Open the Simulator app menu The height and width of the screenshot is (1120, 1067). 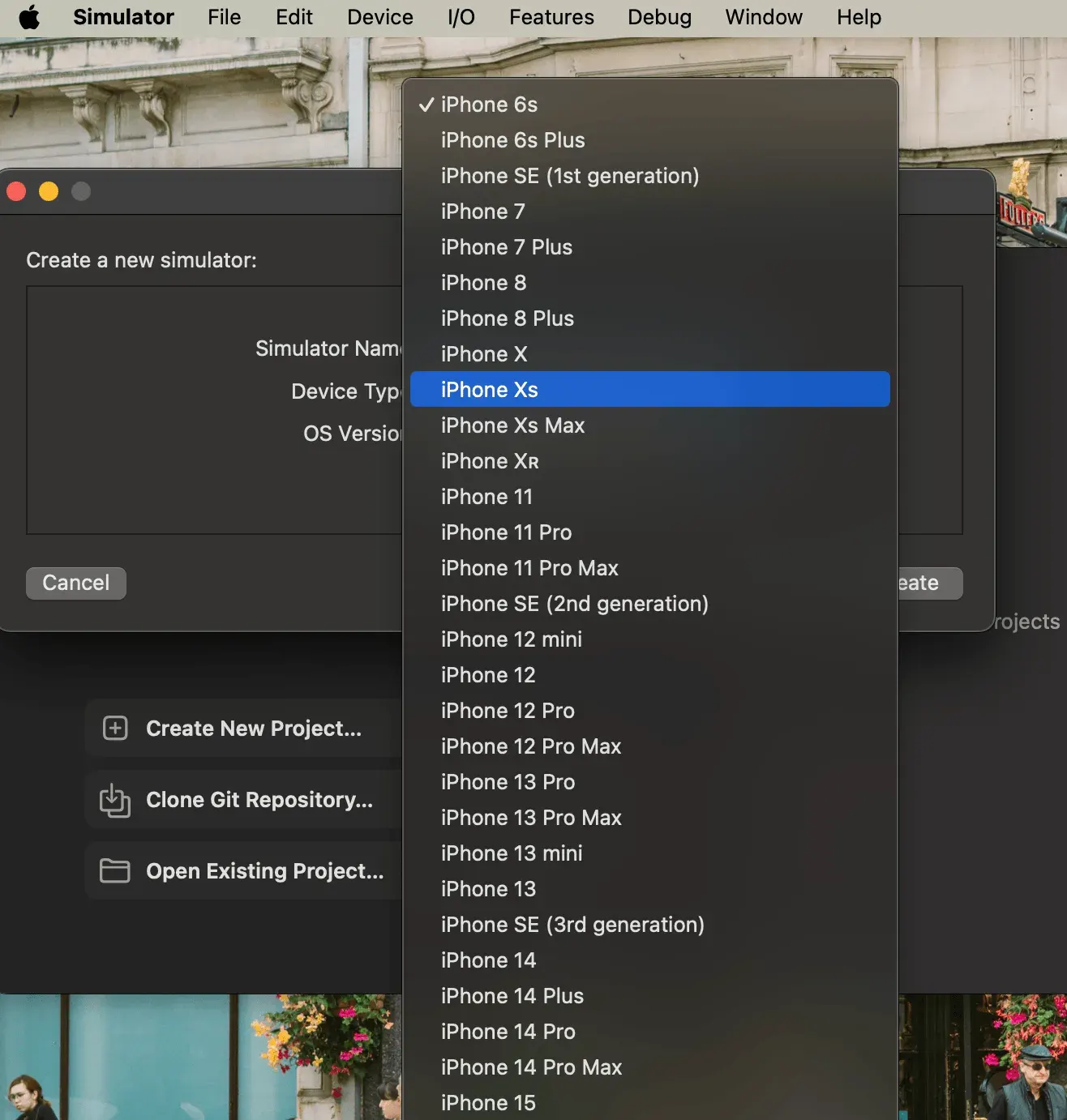(123, 17)
